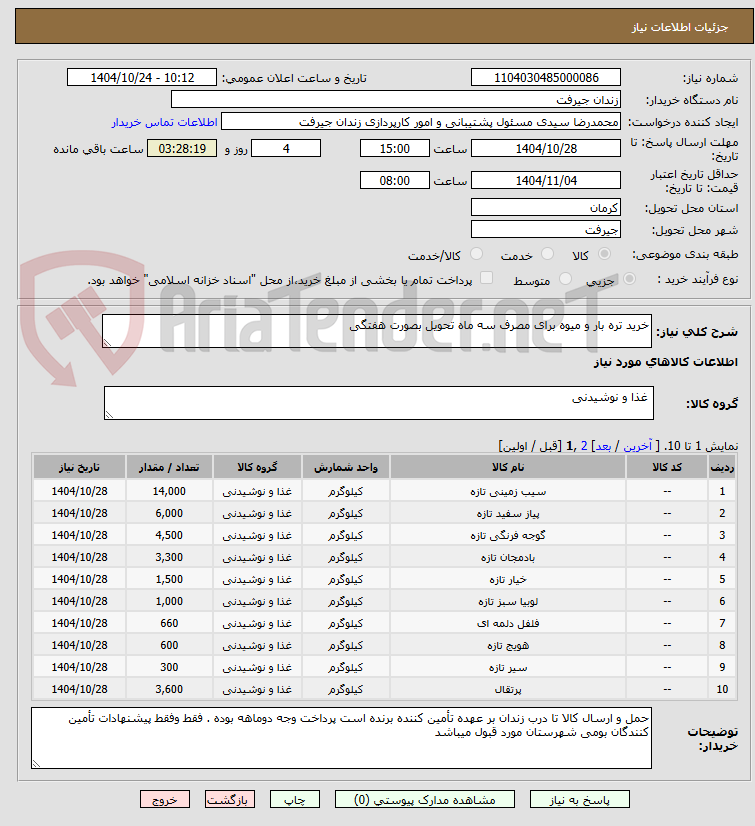Viewport: 755px width, 826px height.
Task: Click the تعداد / مقدار column header
Action: pyautogui.click(x=169, y=467)
